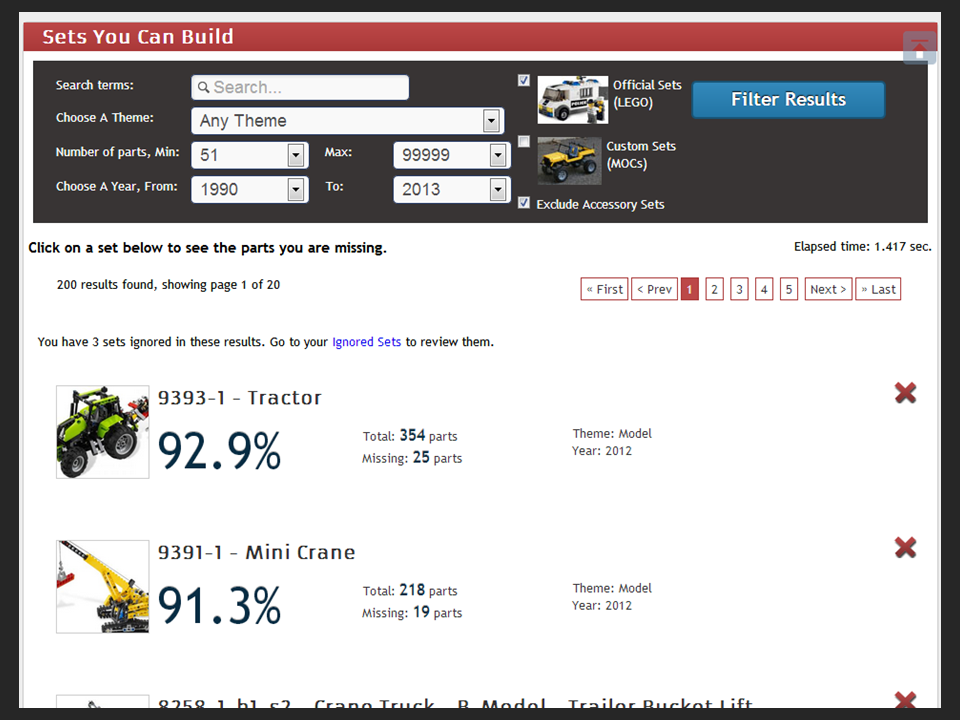Click the Custom Sets (MOCs) label
Viewport: 960px width, 720px height.
(641, 155)
